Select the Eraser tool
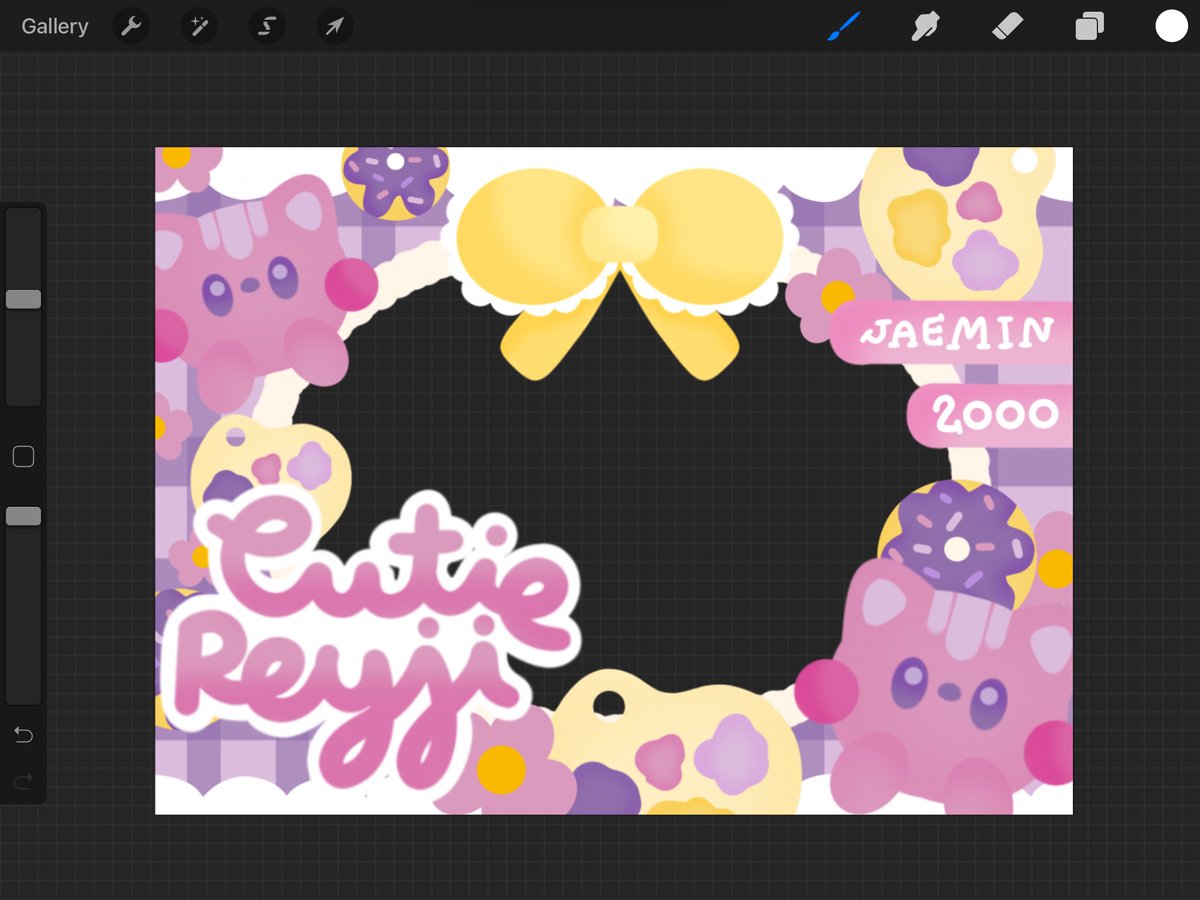Image resolution: width=1200 pixels, height=900 pixels. (x=1007, y=26)
